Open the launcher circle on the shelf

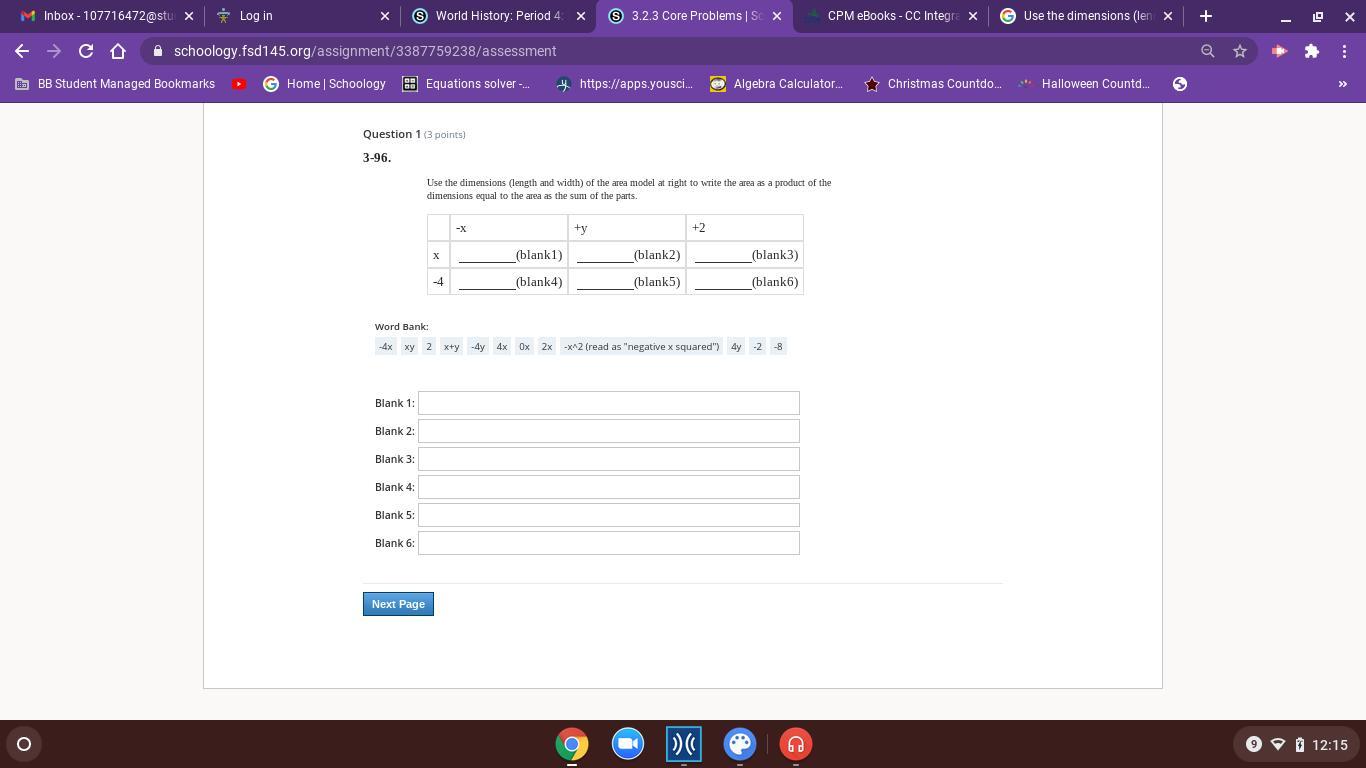24,744
